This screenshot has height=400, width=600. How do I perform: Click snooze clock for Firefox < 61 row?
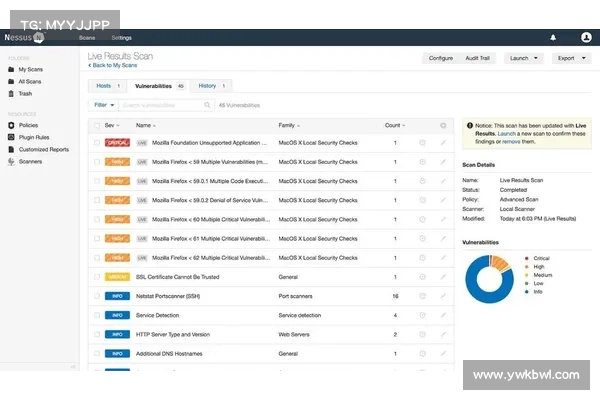click(x=422, y=238)
